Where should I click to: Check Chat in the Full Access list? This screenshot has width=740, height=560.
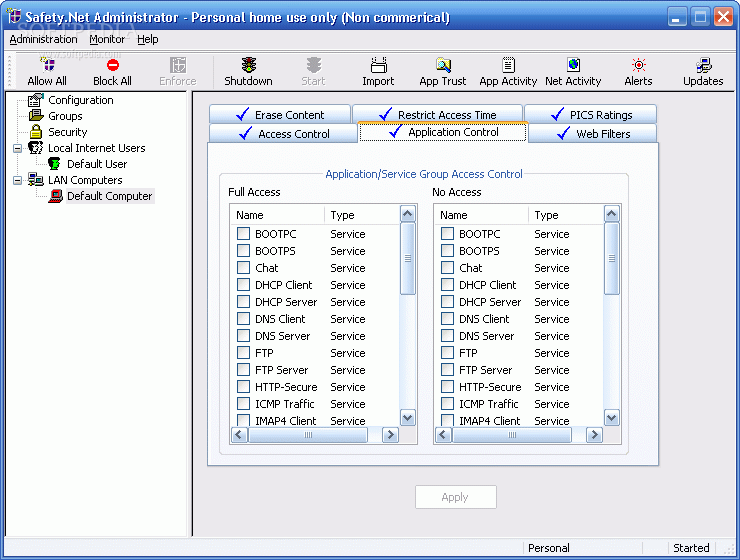coord(244,267)
